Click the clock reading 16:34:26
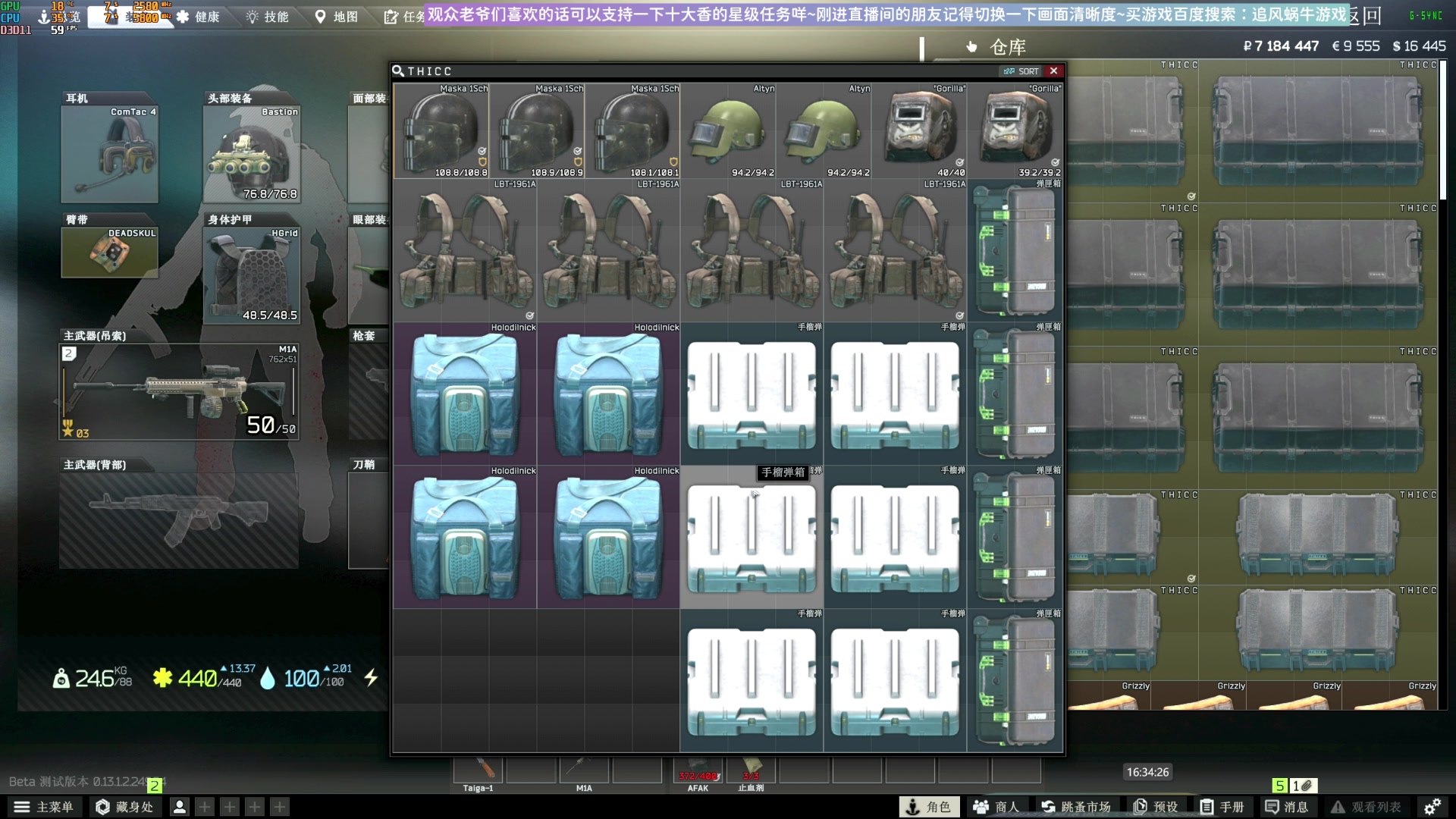Viewport: 1456px width, 819px height. pyautogui.click(x=1147, y=772)
